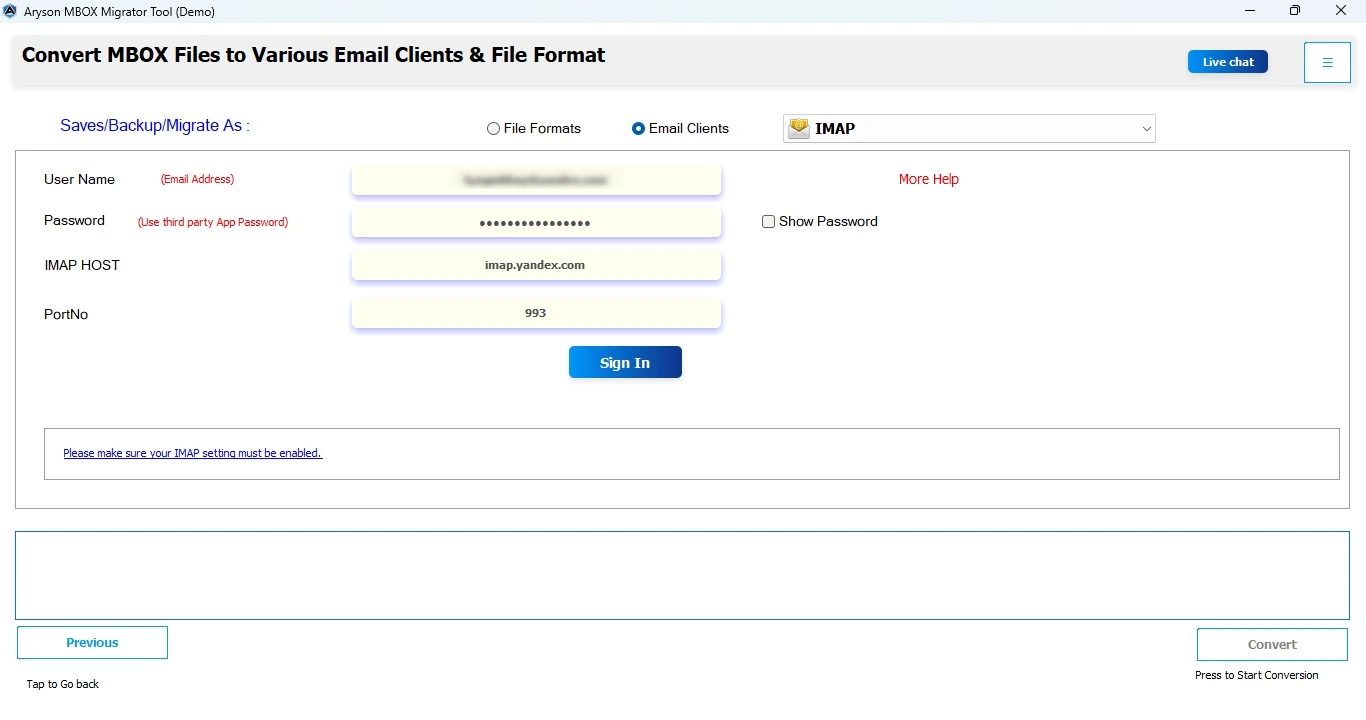
Task: Focus the User Name email address field
Action: [536, 181]
